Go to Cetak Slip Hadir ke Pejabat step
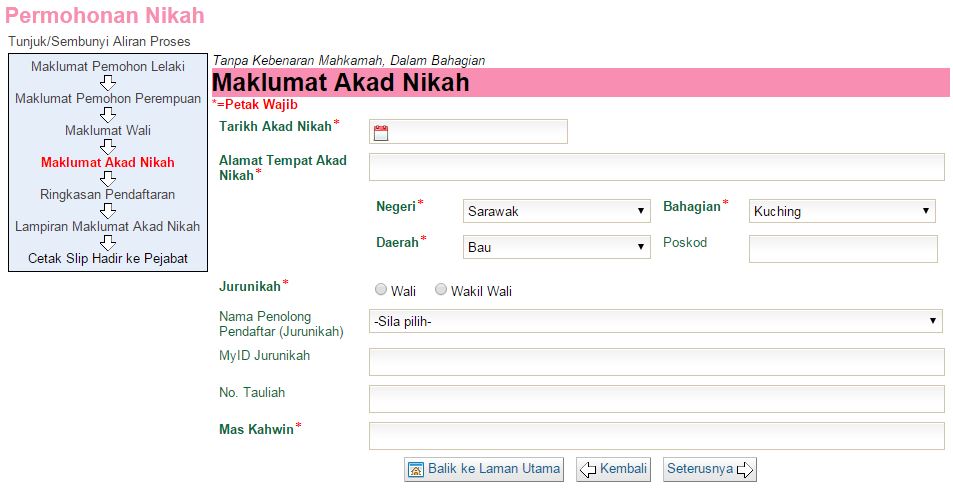Viewport: 953px width, 504px height. tap(108, 258)
